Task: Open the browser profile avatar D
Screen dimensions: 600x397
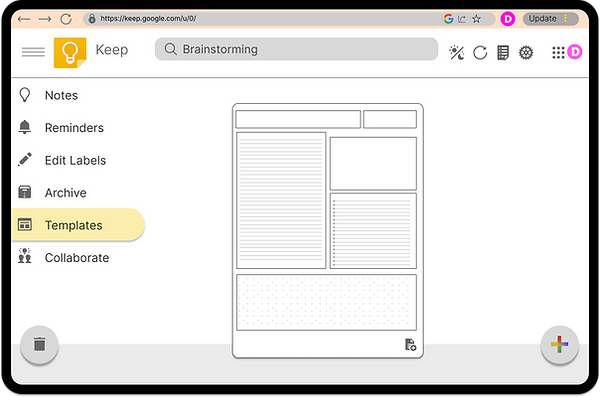Action: (x=507, y=19)
